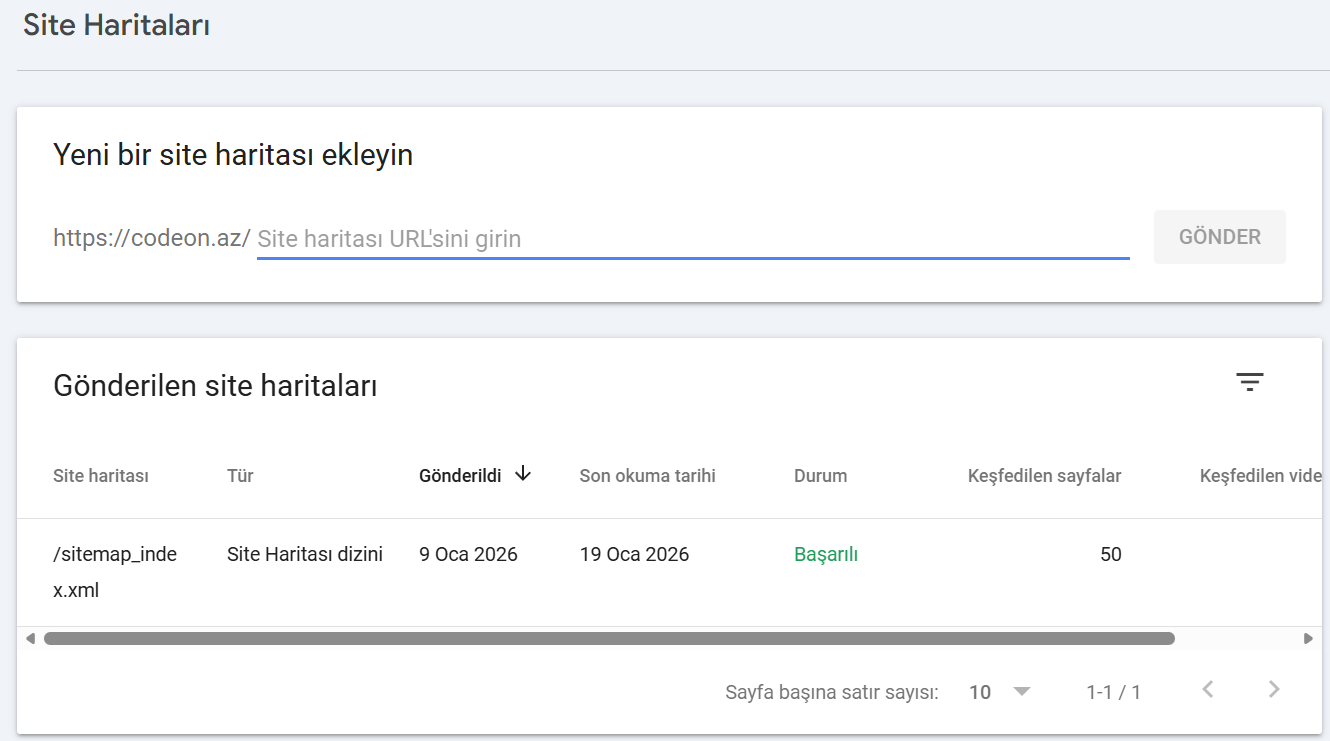Open the /sitemap_index.xml sitemap details
This screenshot has height=741, width=1330.
pos(115,571)
